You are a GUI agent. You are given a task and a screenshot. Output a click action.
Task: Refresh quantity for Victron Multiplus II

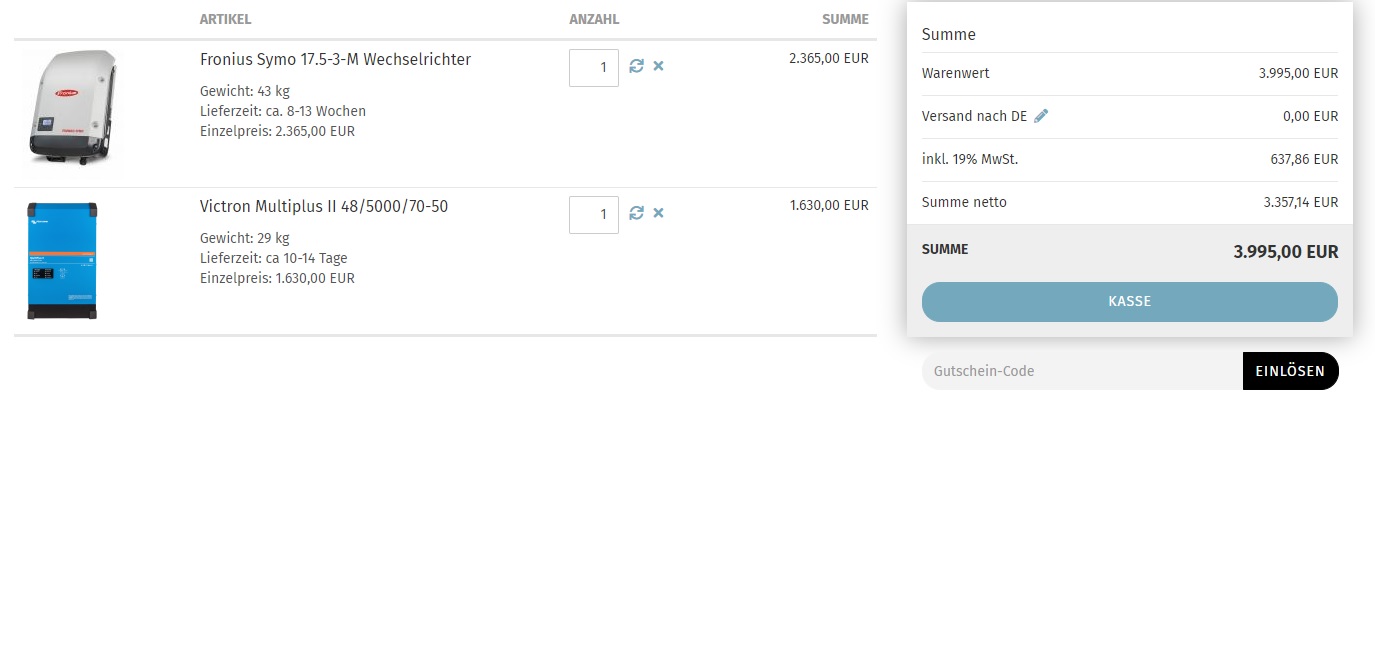[x=636, y=213]
